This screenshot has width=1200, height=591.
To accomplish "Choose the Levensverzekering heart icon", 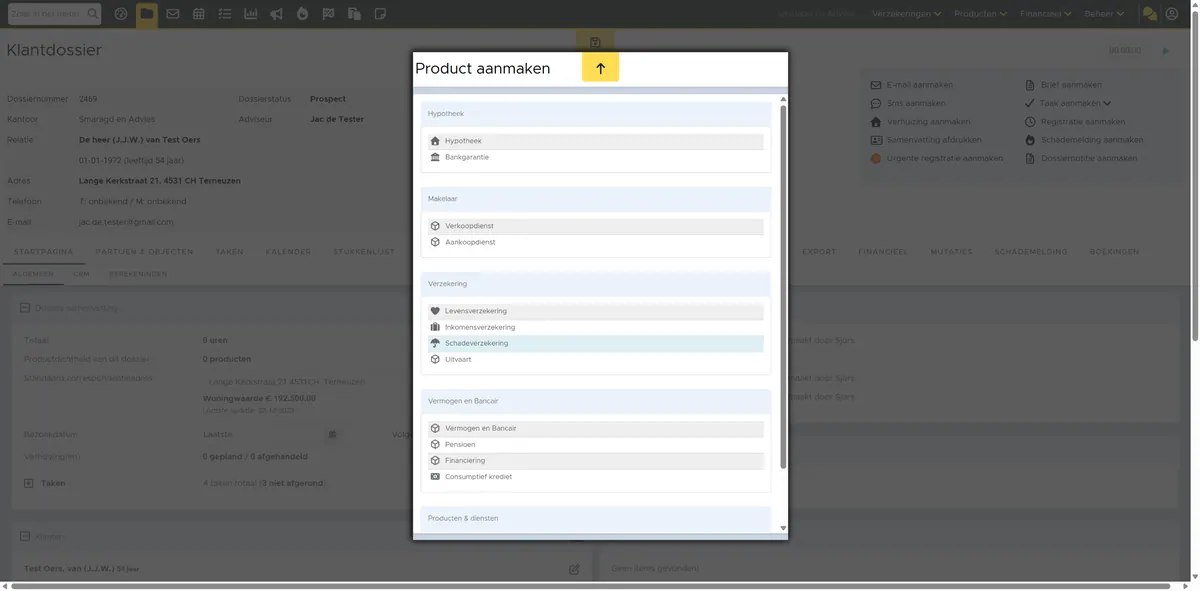I will point(435,311).
